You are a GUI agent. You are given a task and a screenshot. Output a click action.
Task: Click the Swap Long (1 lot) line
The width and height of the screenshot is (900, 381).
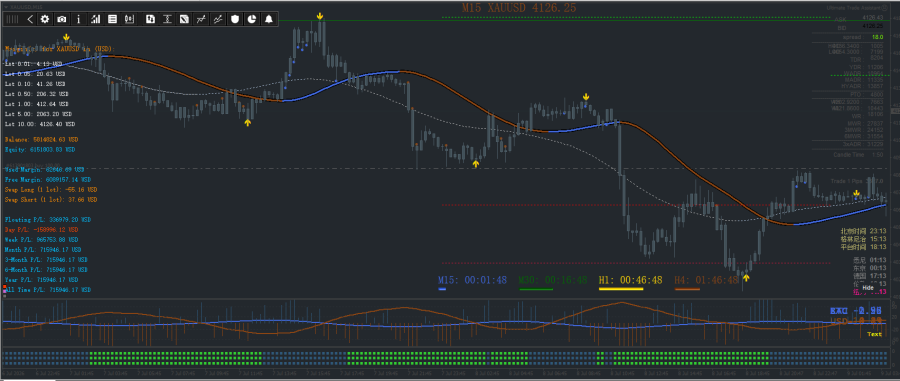(51, 189)
